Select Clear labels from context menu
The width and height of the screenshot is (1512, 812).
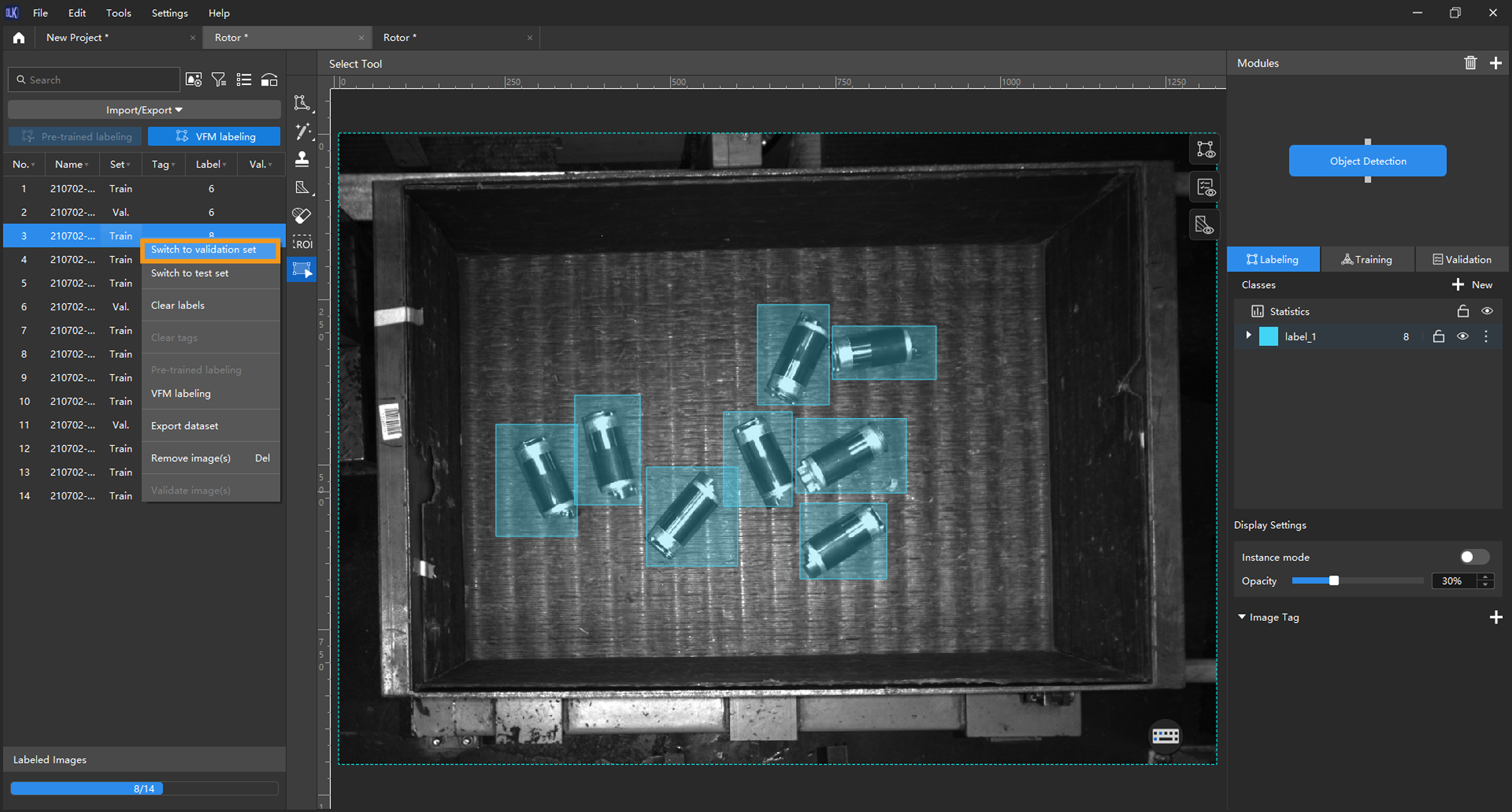pyautogui.click(x=210, y=305)
